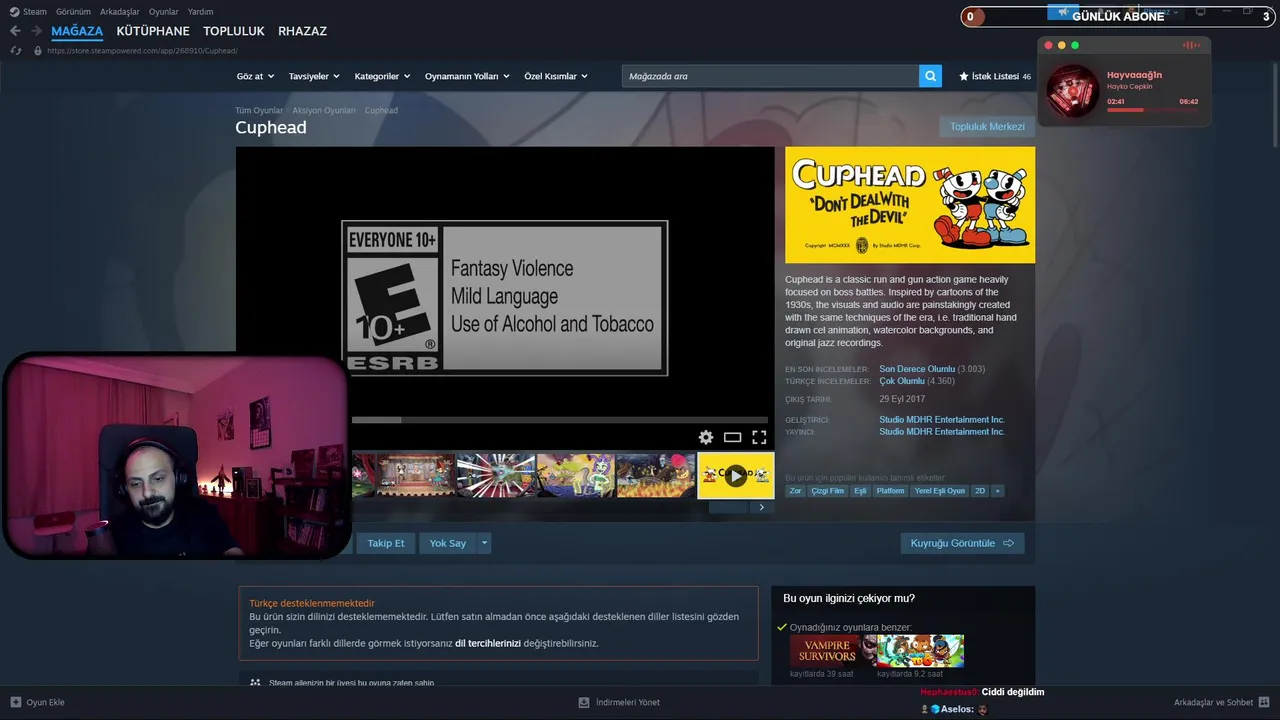
Task: Click the Oyun Ekle plus icon
Action: pos(15,702)
